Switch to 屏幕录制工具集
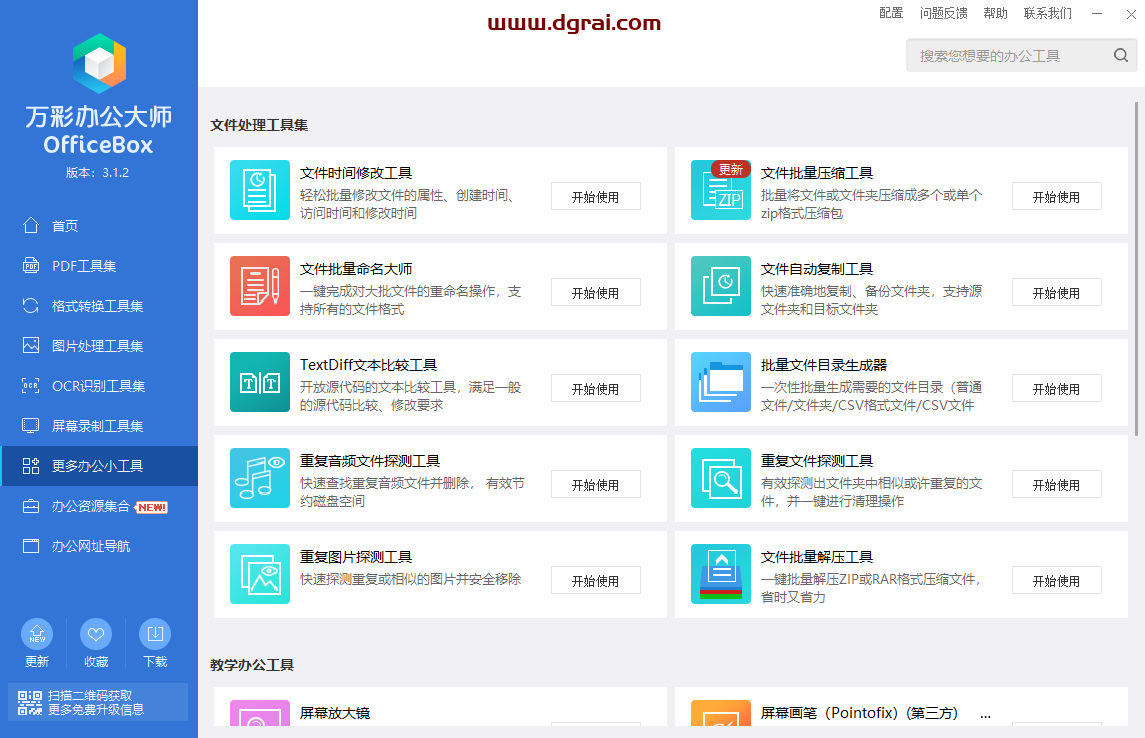Viewport: 1145px width, 738px height. (x=99, y=426)
